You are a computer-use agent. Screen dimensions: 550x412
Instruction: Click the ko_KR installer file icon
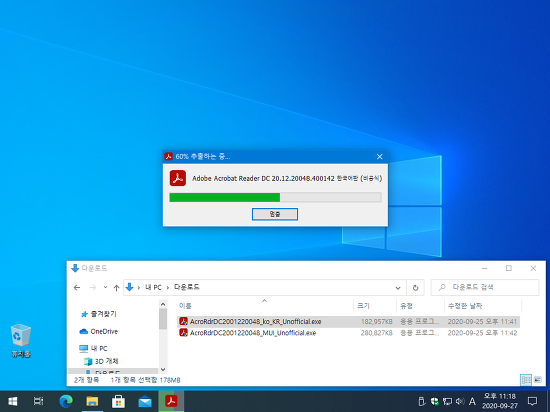pyautogui.click(x=183, y=321)
